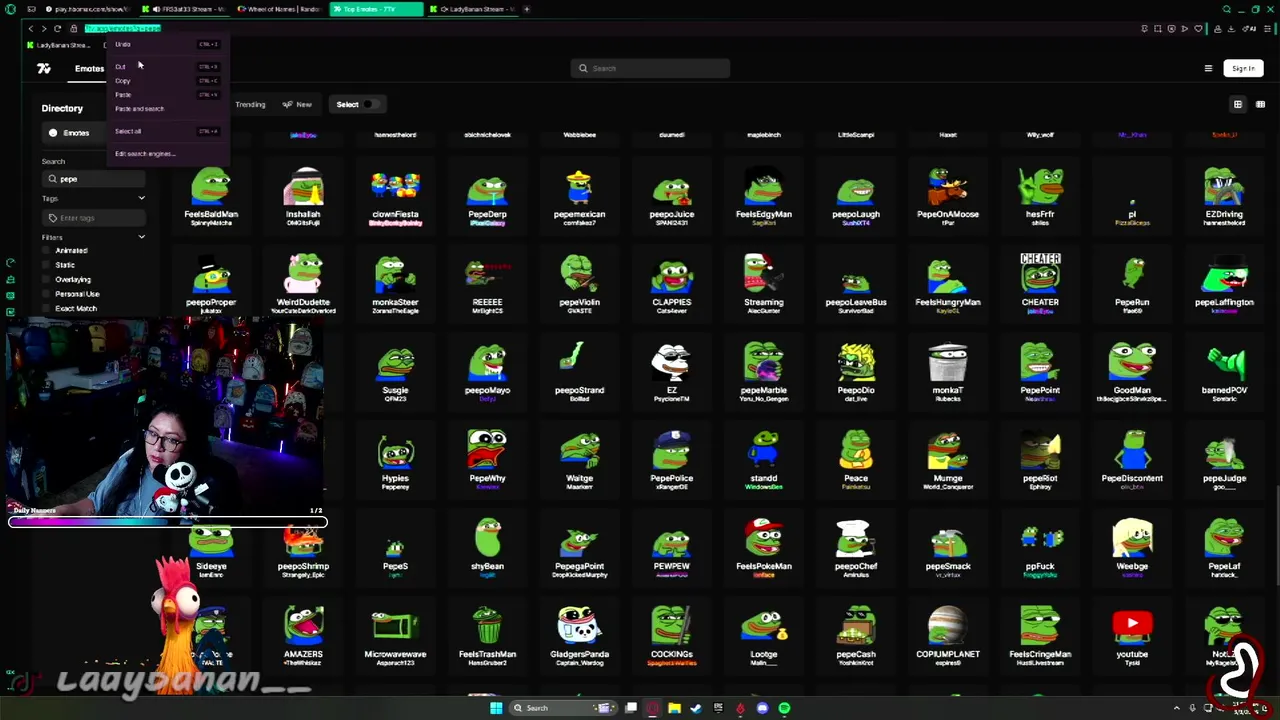The width and height of the screenshot is (1280, 720).
Task: Click the pepe emote search field
Action: coord(93,179)
